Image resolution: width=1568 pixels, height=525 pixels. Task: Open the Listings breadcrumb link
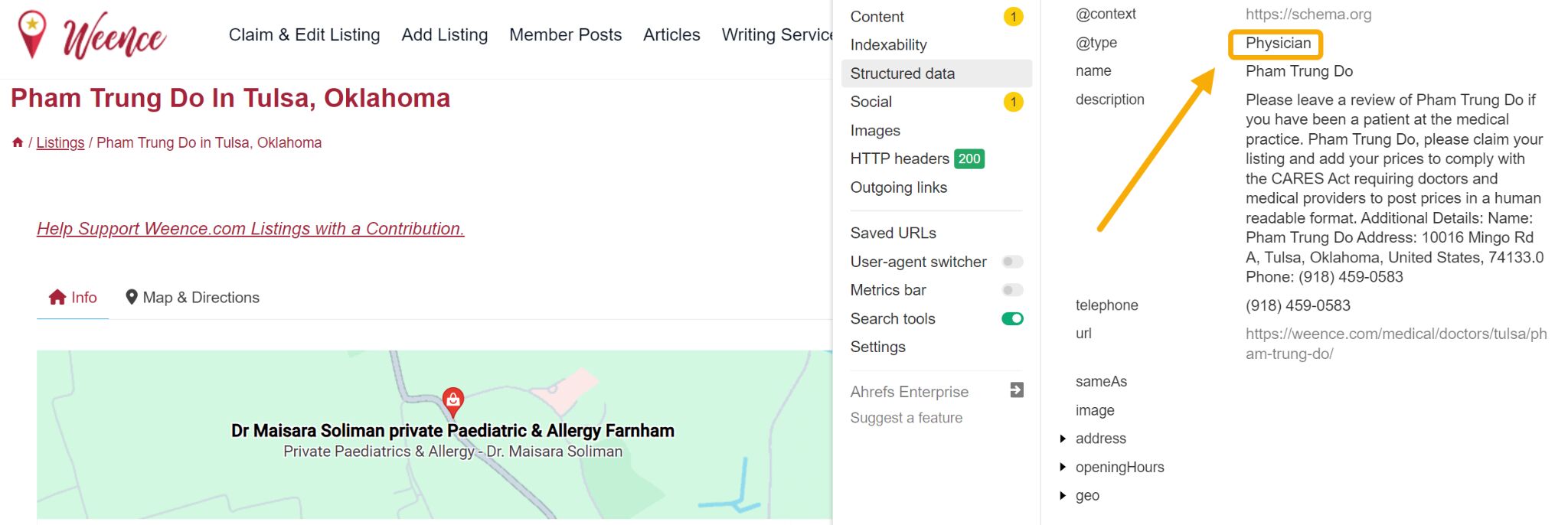pos(60,142)
